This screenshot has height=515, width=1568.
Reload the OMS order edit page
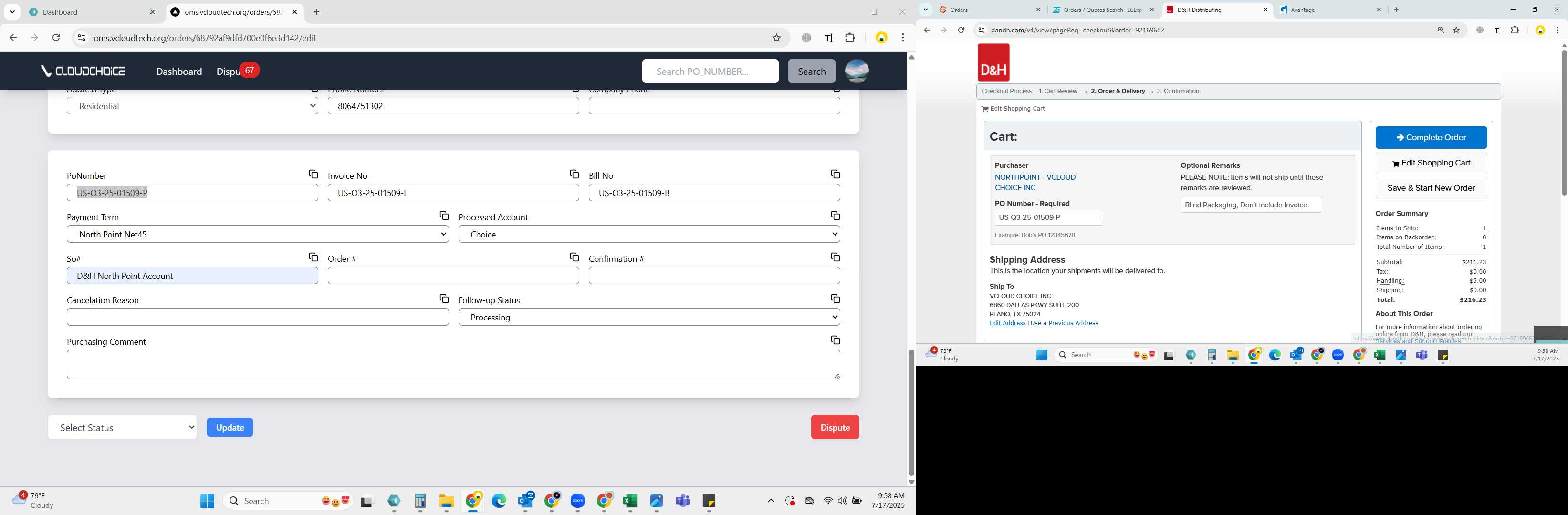(x=56, y=38)
